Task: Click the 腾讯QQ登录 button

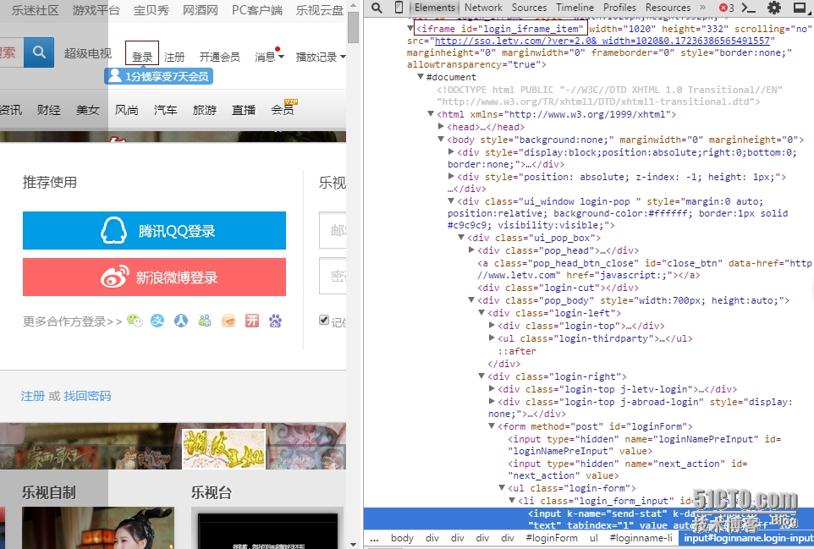Action: point(154,230)
